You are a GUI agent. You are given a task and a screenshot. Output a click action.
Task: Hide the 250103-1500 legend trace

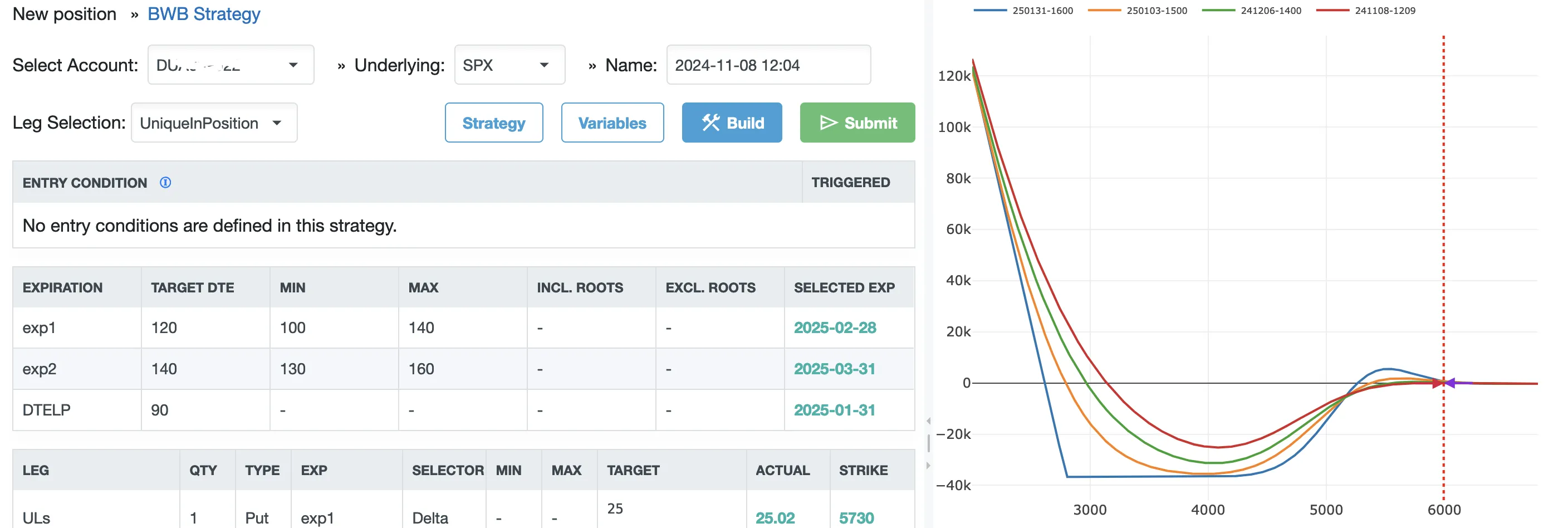[x=1137, y=11]
